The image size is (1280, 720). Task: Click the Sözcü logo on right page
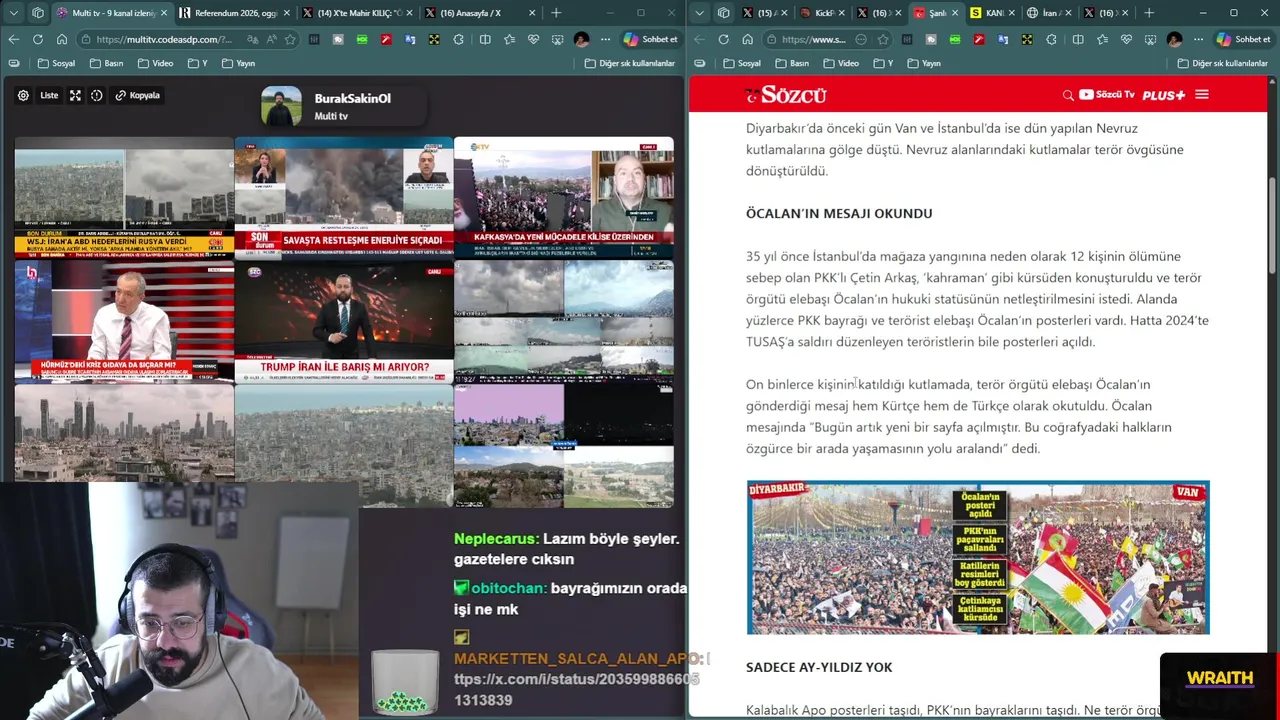pyautogui.click(x=785, y=95)
